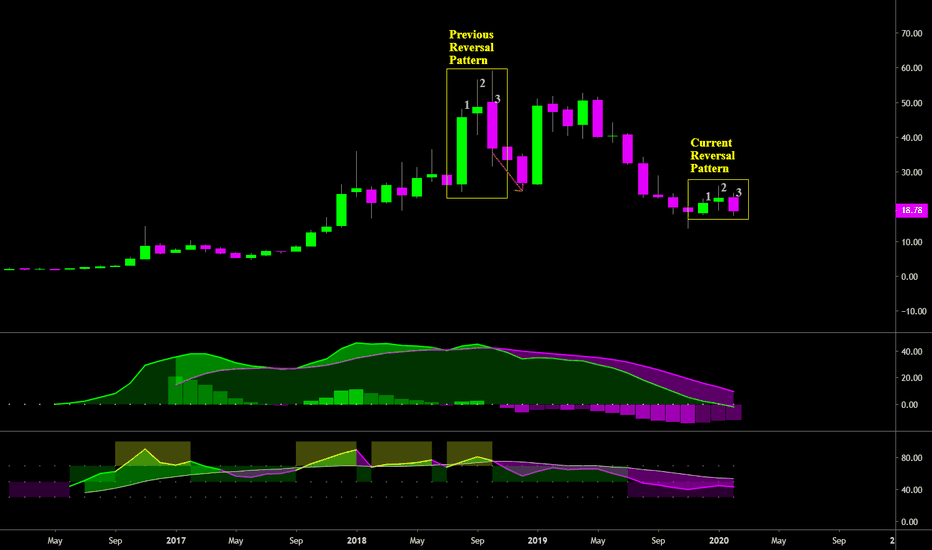Click the magenta candle labeled 3 in current pattern
932x550 pixels.
coord(734,205)
